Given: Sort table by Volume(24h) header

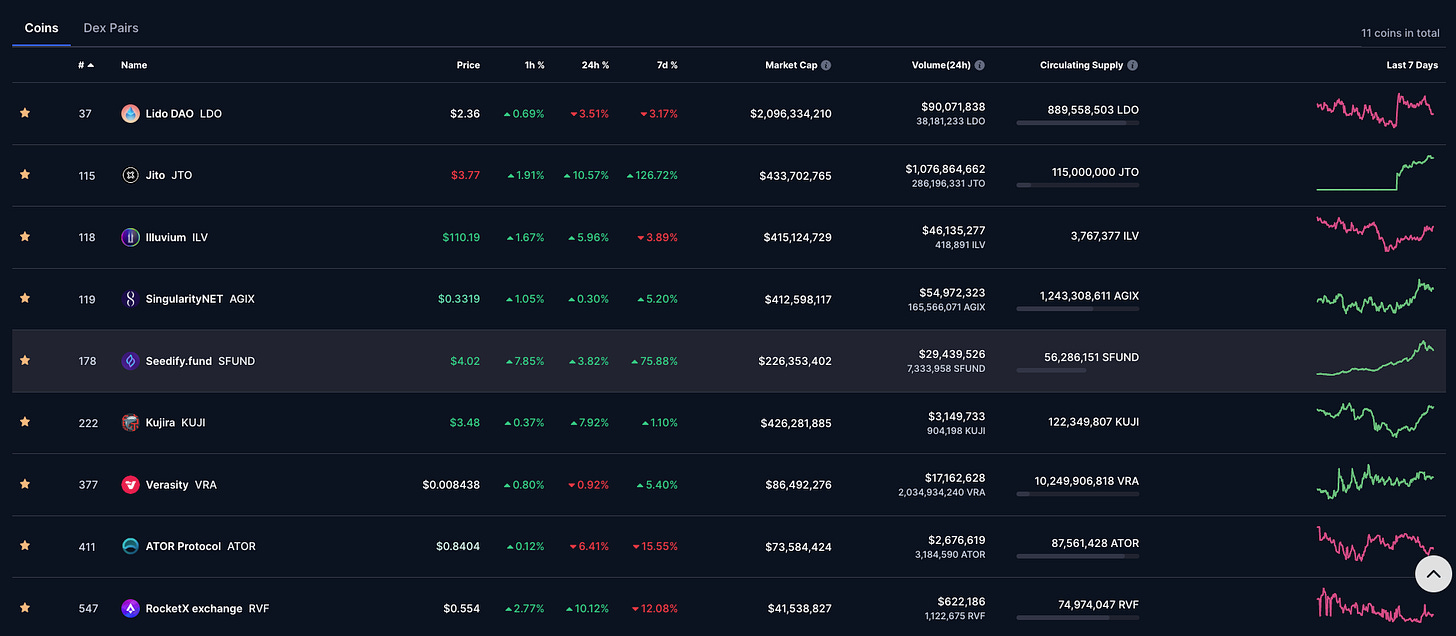Looking at the screenshot, I should coord(941,65).
